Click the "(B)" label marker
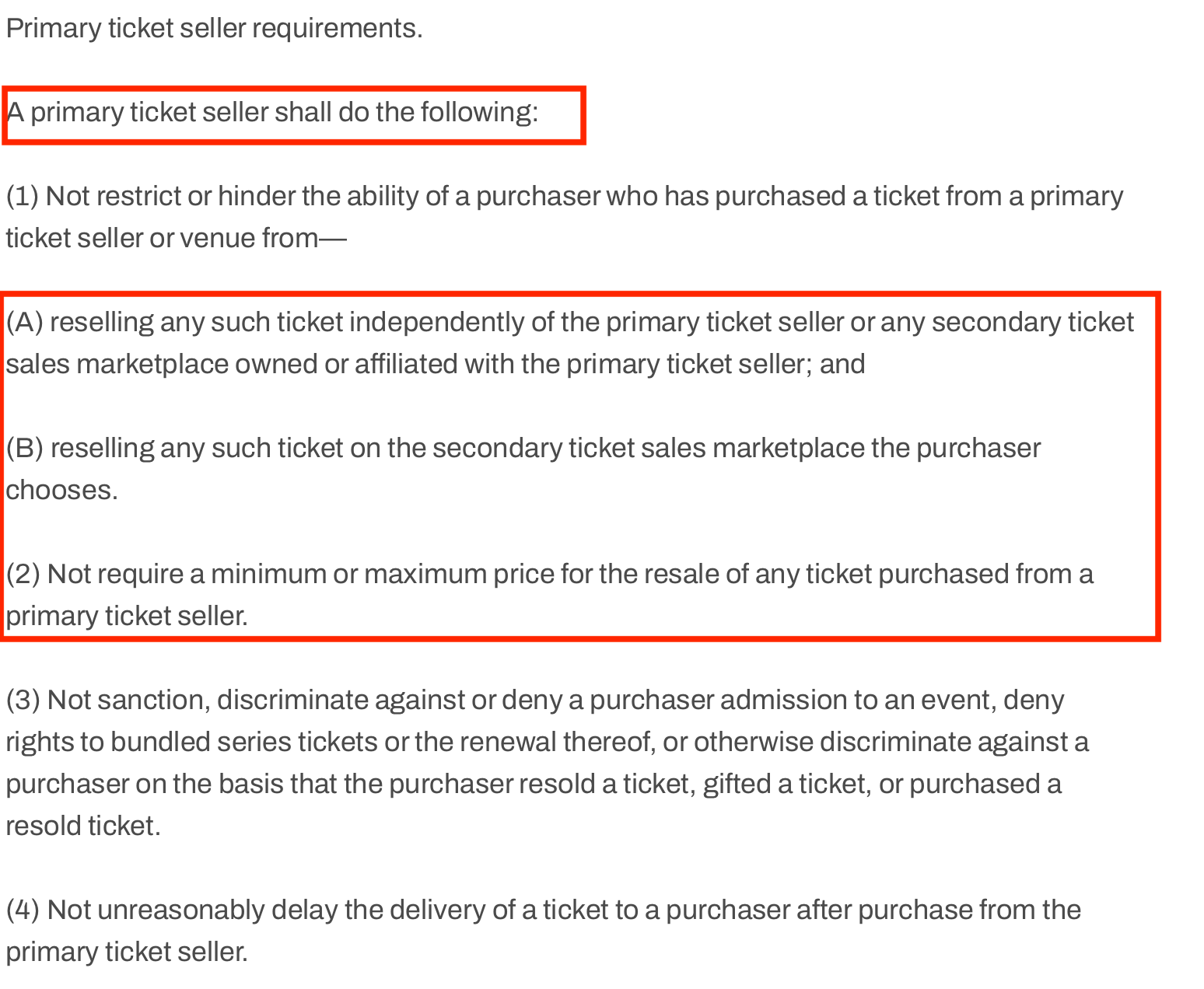Image resolution: width=1204 pixels, height=989 pixels. click(x=24, y=449)
